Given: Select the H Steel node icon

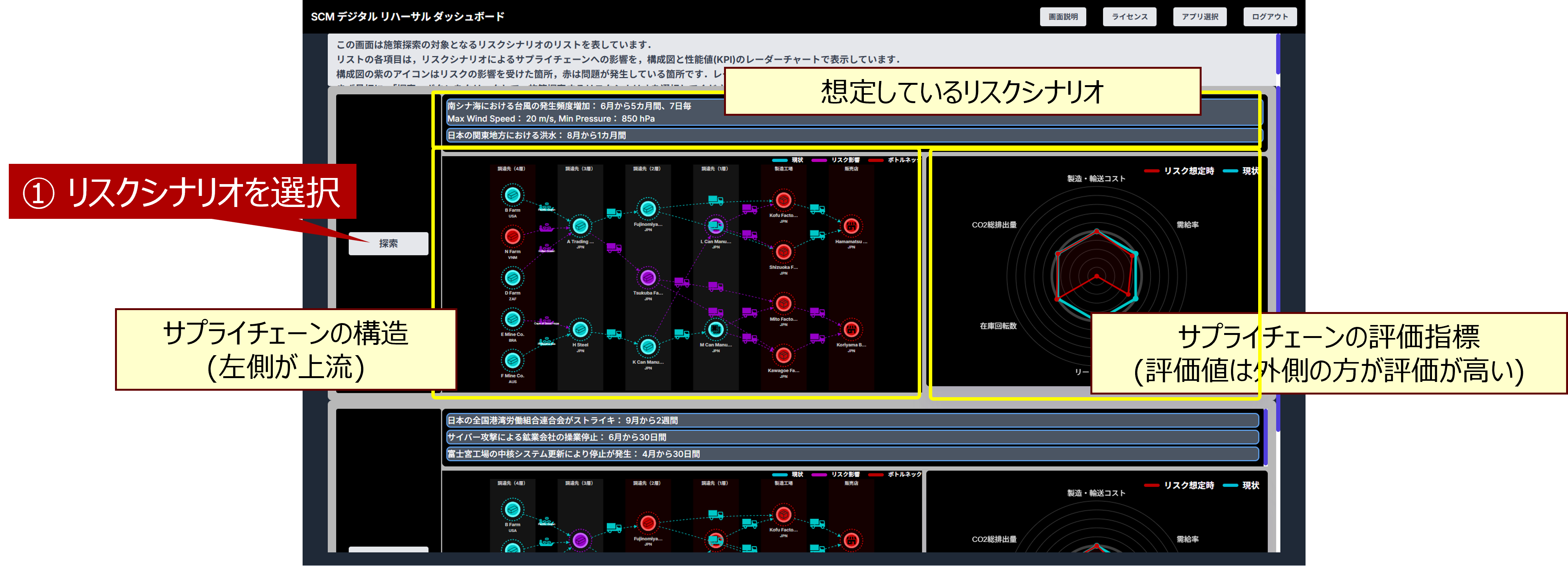Looking at the screenshot, I should coord(580,329).
